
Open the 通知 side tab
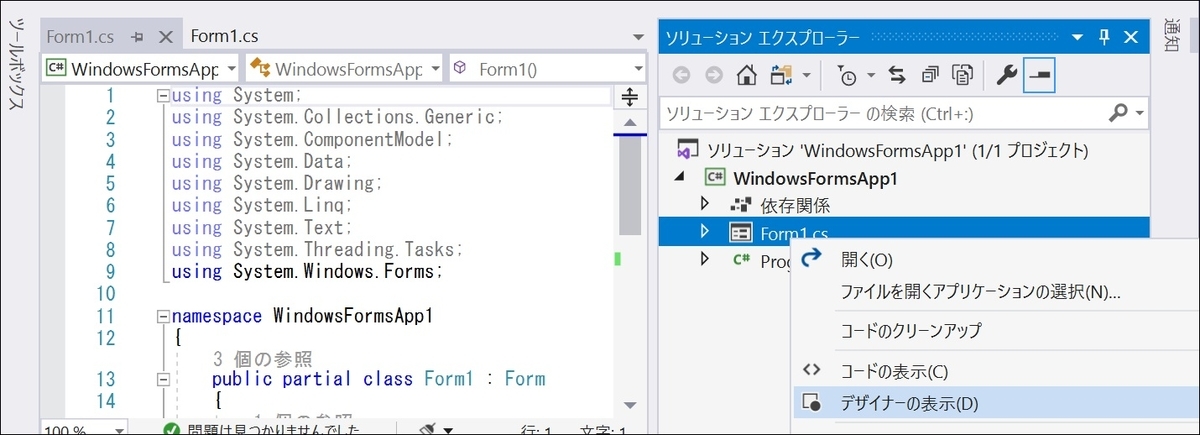(x=1172, y=37)
